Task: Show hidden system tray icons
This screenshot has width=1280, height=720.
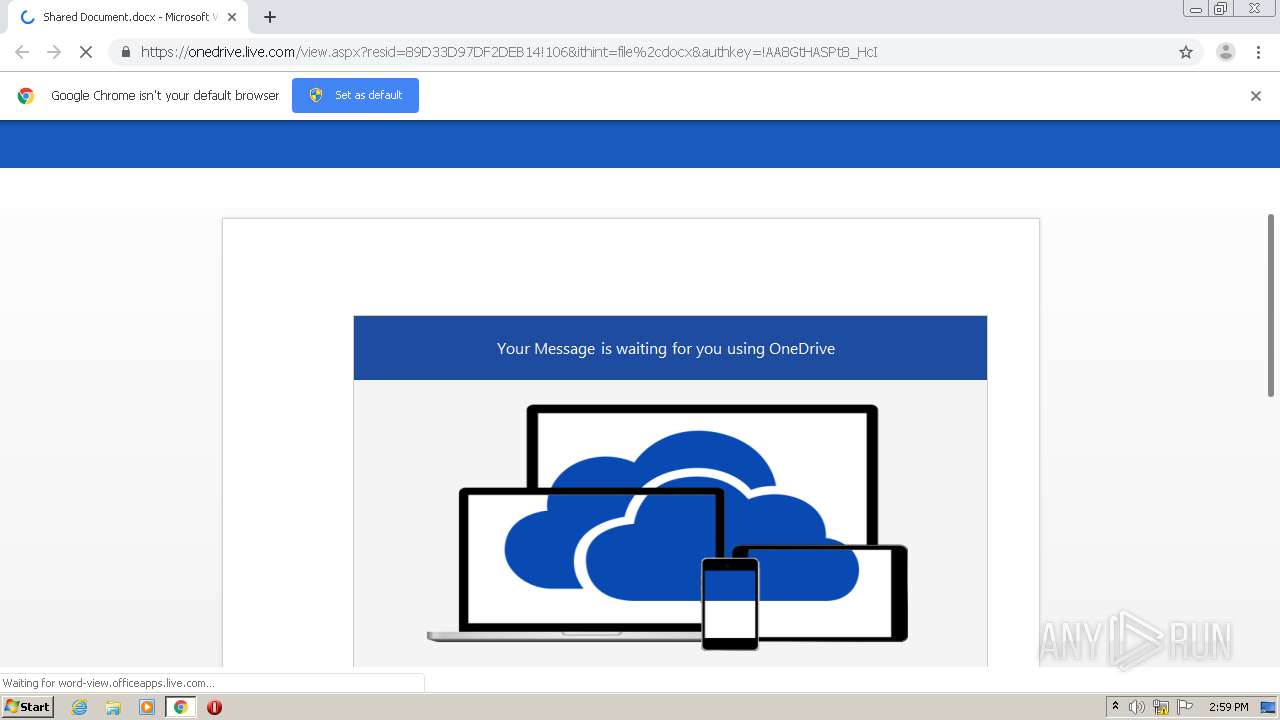Action: (1116, 707)
